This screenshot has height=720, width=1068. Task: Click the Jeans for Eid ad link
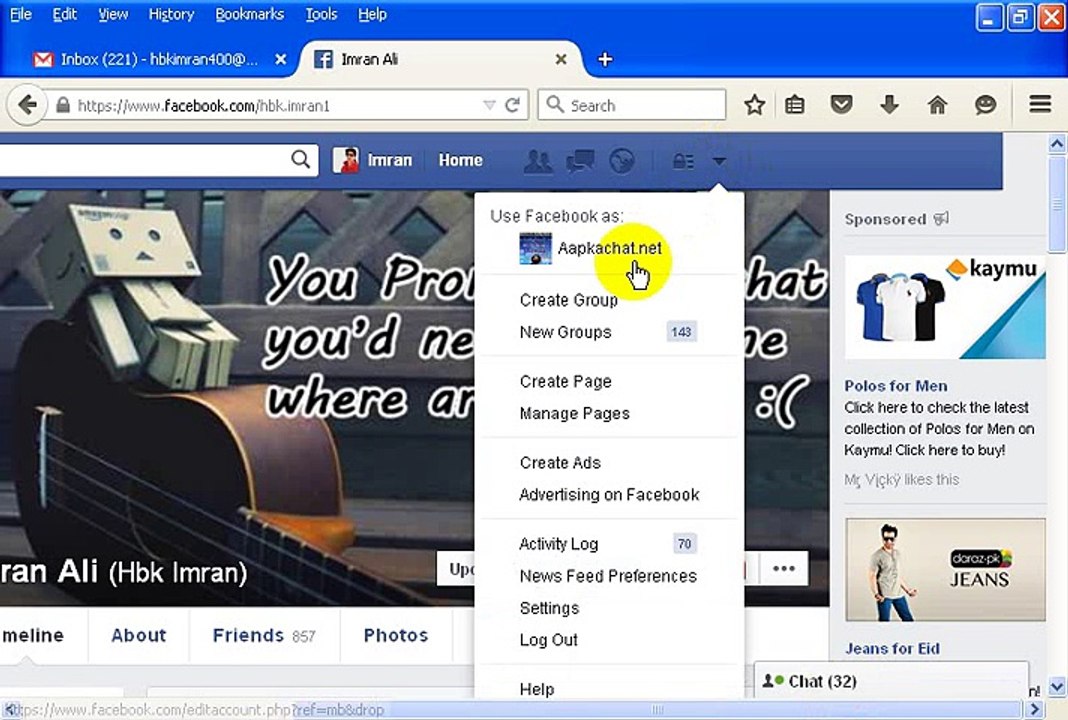(x=892, y=648)
